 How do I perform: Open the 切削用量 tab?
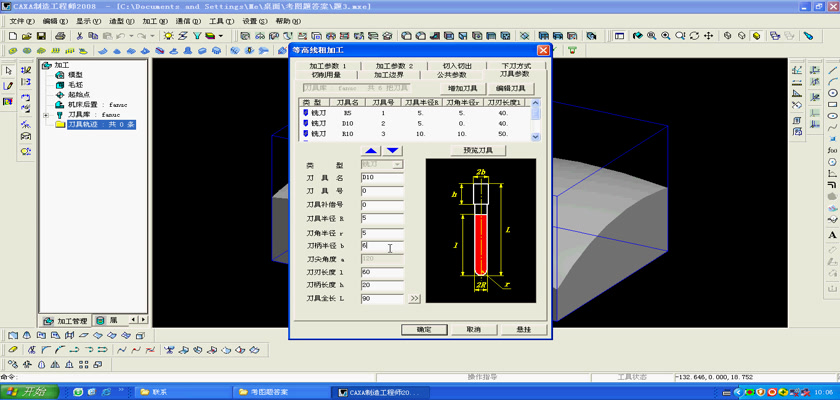pos(326,75)
